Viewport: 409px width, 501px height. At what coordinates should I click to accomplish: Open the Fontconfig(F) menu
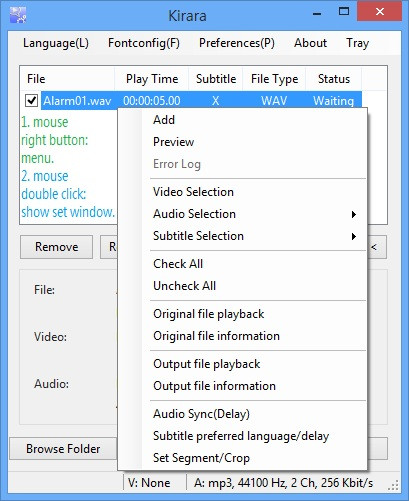click(x=144, y=43)
